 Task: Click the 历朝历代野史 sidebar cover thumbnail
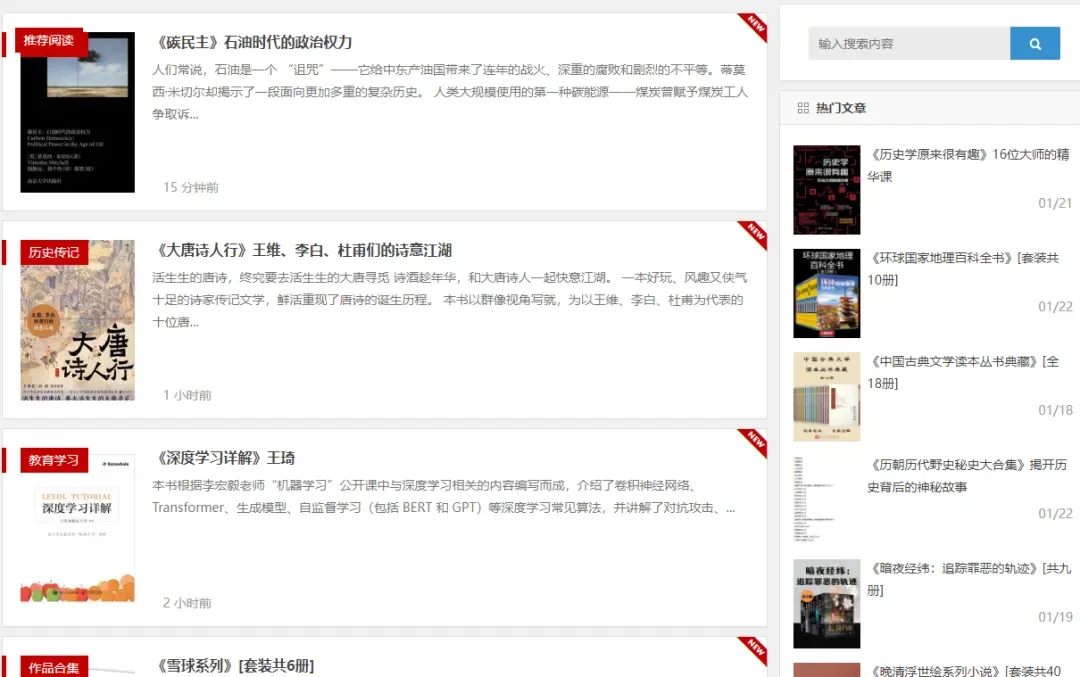827,500
